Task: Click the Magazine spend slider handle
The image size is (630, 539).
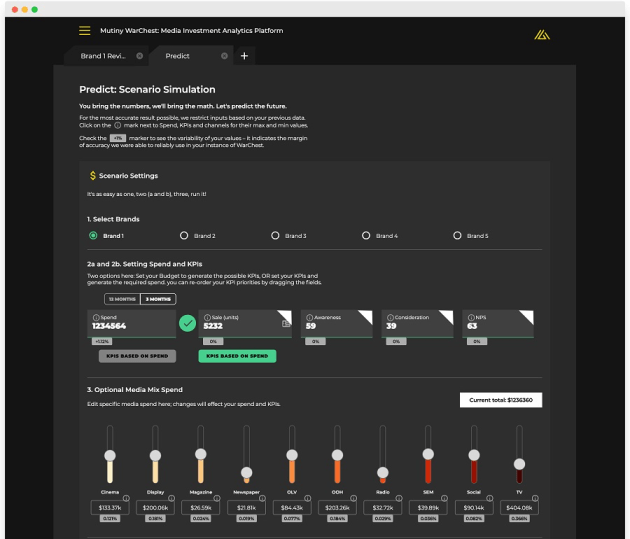Action: [x=200, y=454]
